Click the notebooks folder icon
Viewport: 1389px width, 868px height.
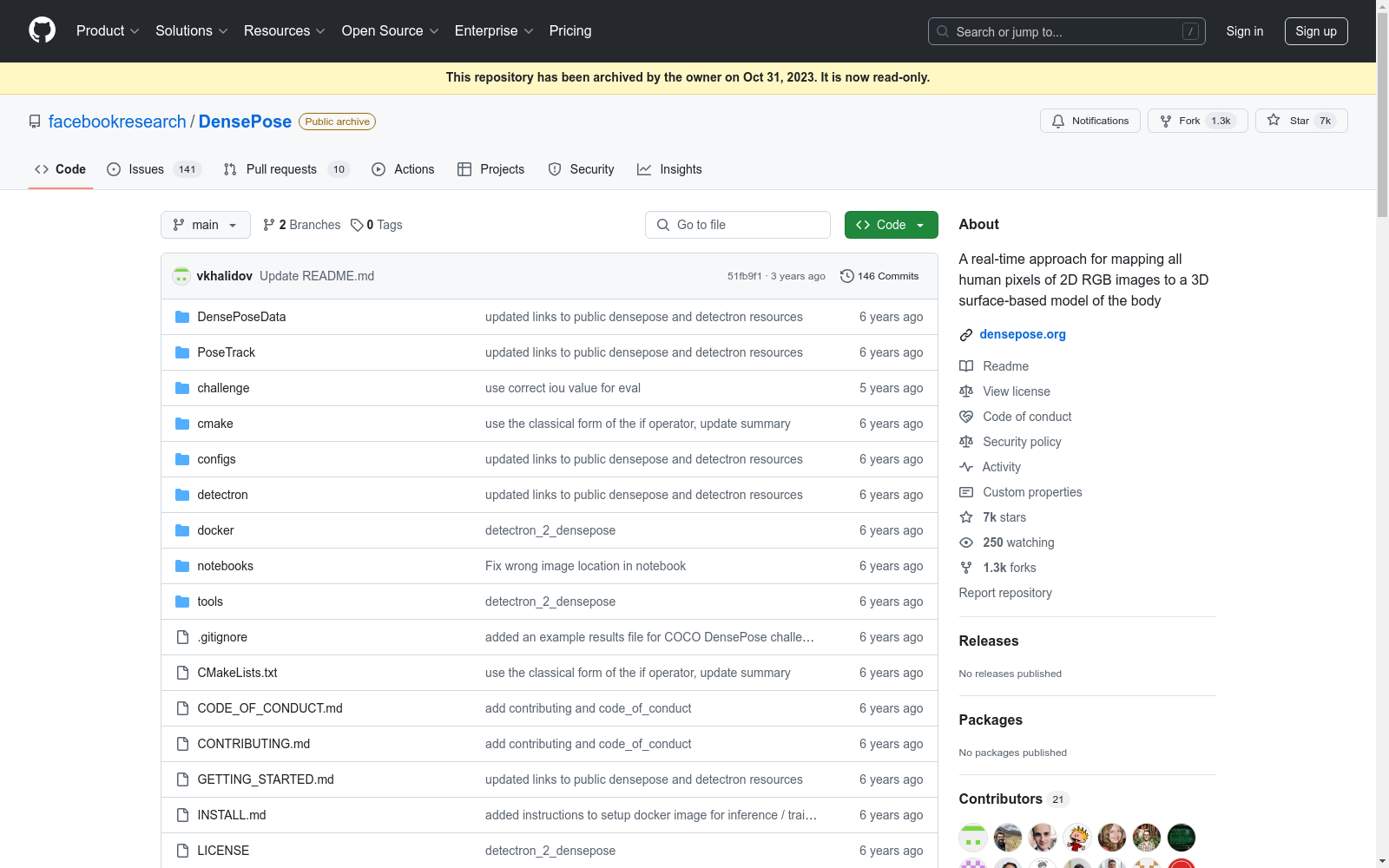[x=182, y=566]
